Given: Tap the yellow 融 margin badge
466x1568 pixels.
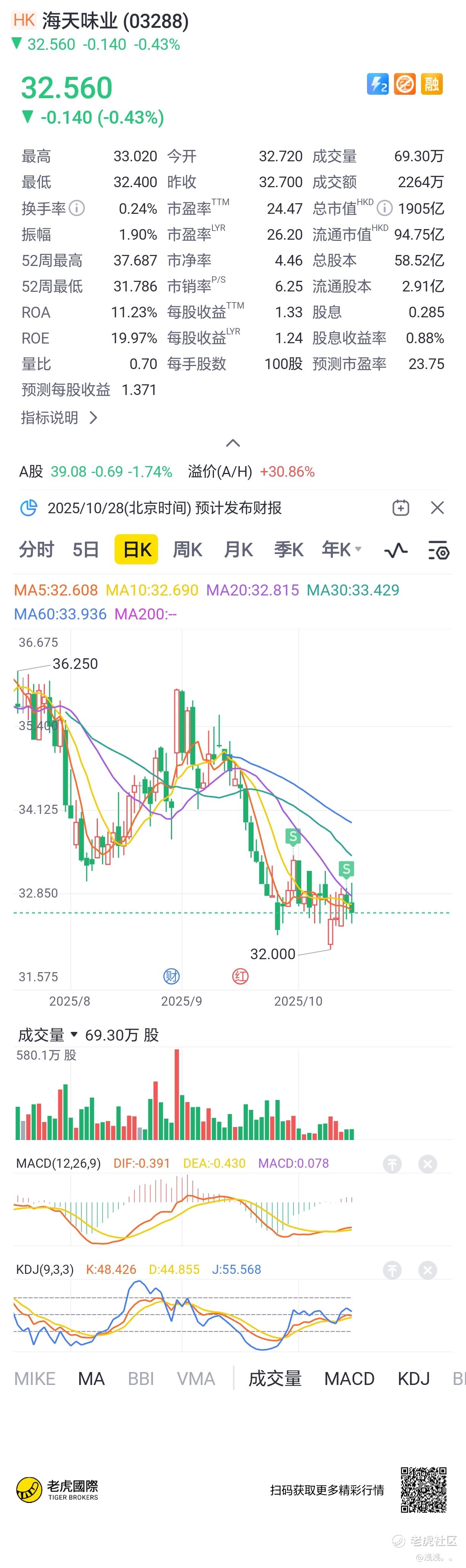Looking at the screenshot, I should (x=431, y=84).
